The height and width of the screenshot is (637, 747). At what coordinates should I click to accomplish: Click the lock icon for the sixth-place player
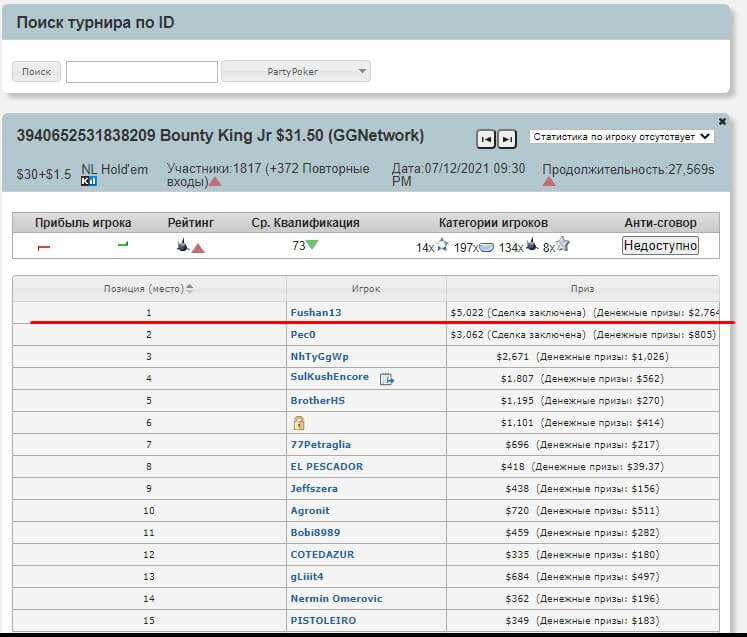point(298,423)
